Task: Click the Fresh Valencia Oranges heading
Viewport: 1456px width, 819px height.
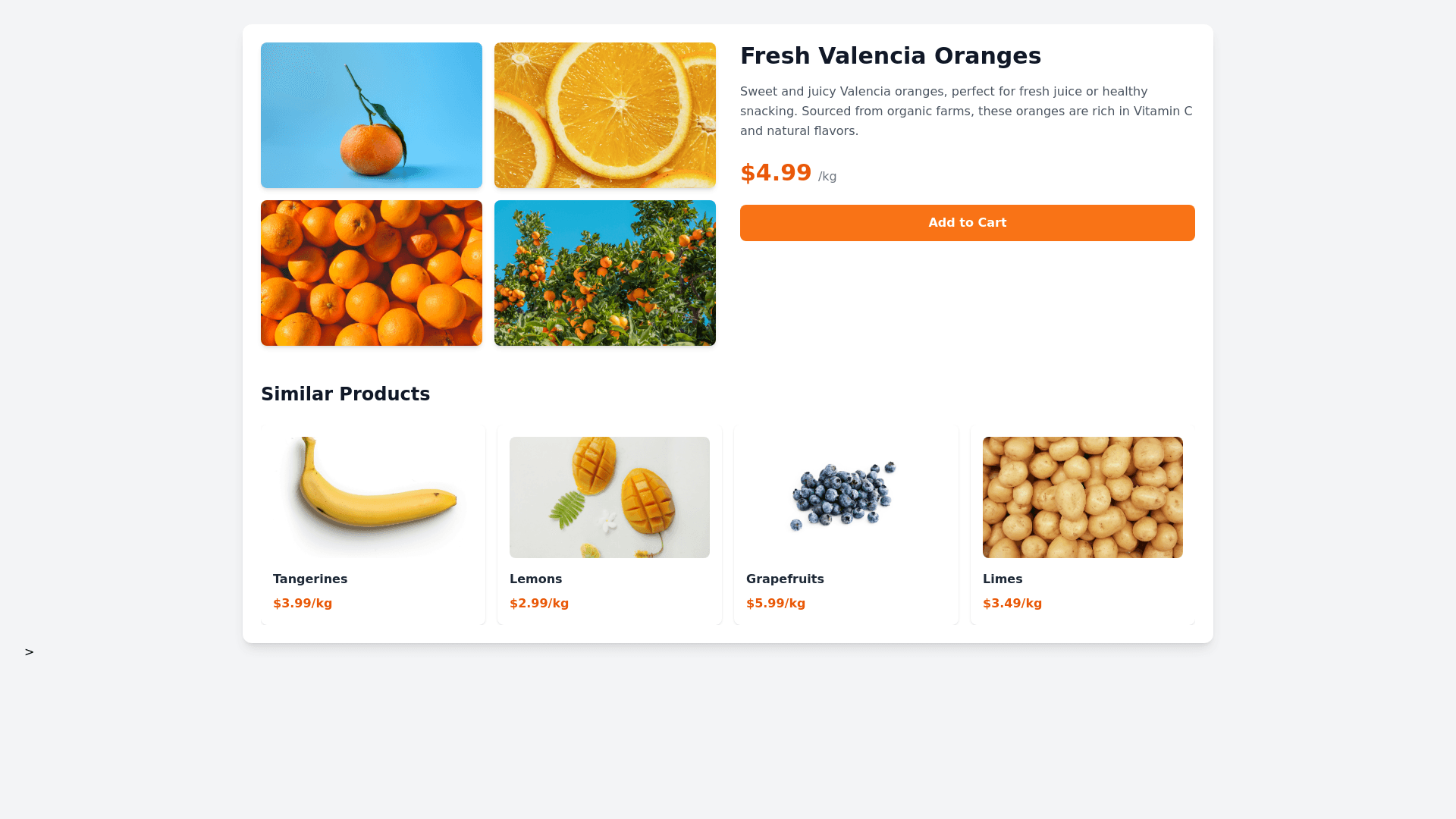Action: [x=890, y=56]
